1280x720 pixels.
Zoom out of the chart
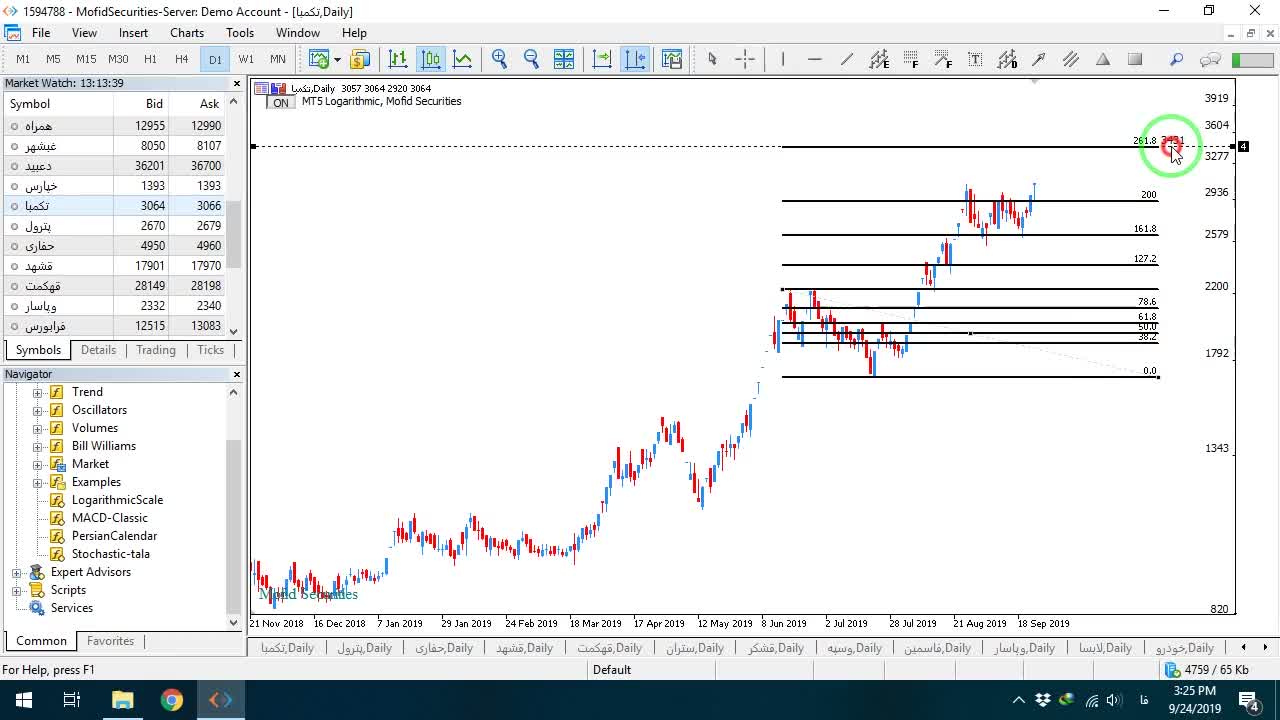(x=531, y=59)
